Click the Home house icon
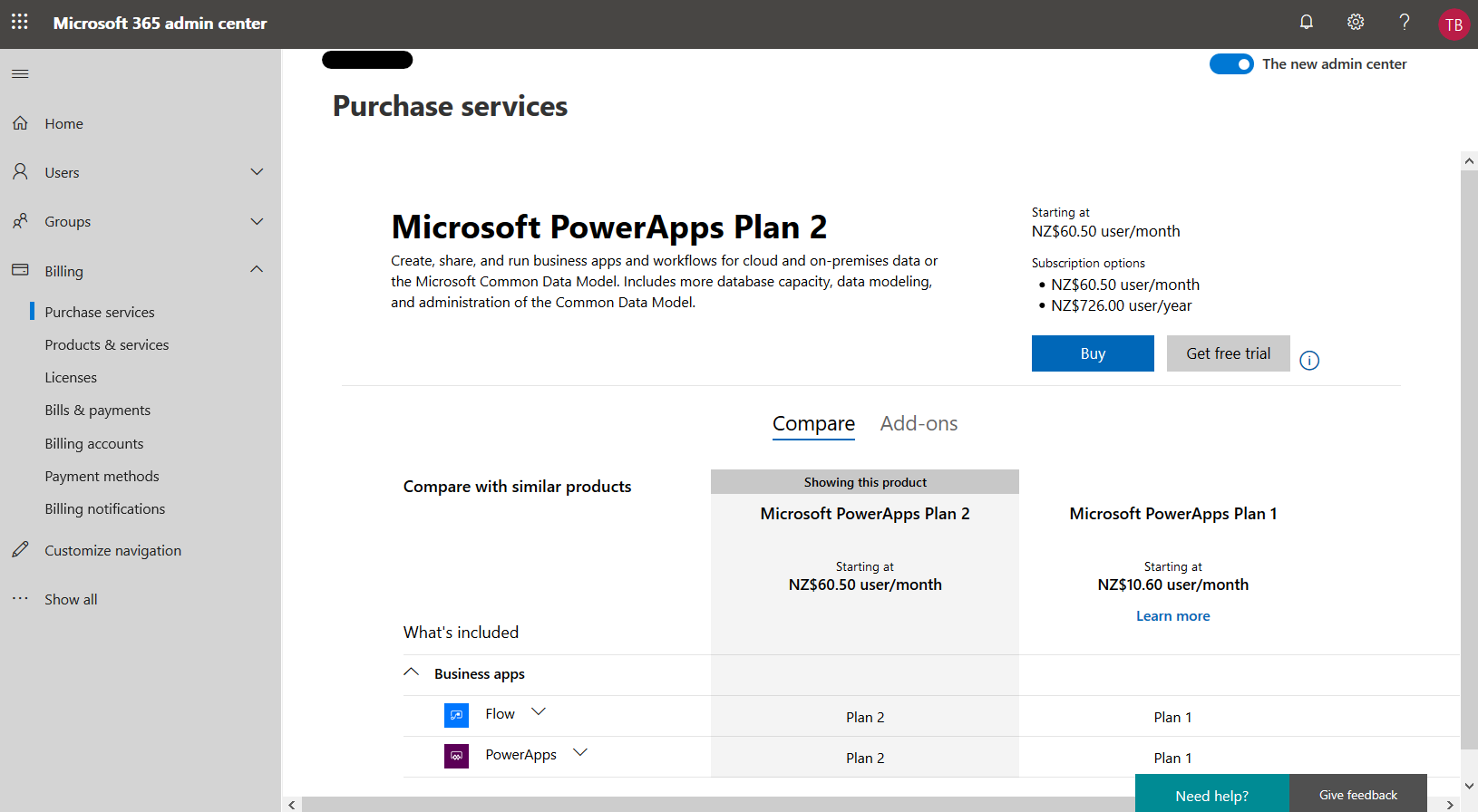The width and height of the screenshot is (1478, 812). pyautogui.click(x=20, y=122)
